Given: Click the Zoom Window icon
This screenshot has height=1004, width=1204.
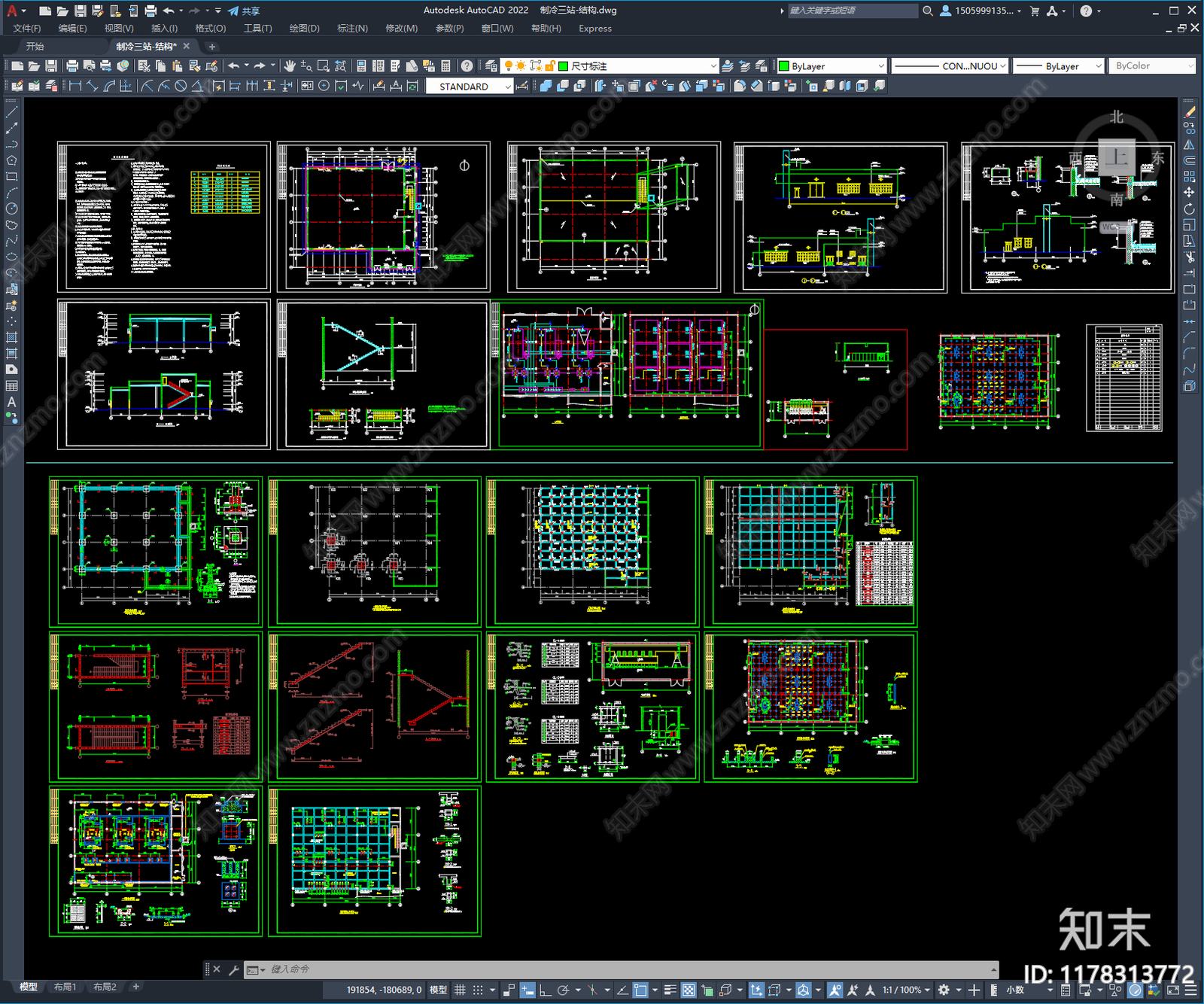Looking at the screenshot, I should (324, 66).
